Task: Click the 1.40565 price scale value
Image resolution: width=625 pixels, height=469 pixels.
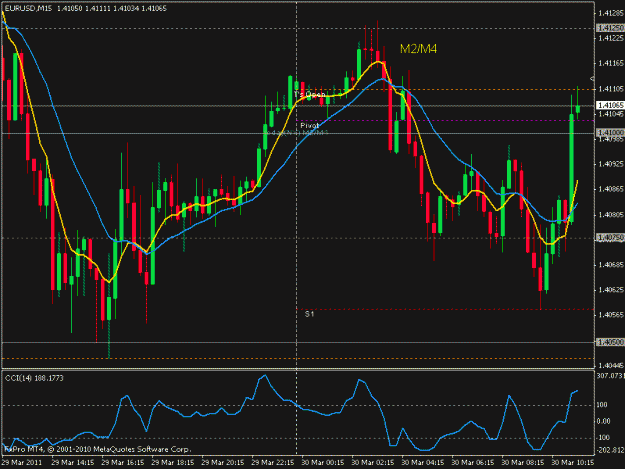Action: click(610, 315)
